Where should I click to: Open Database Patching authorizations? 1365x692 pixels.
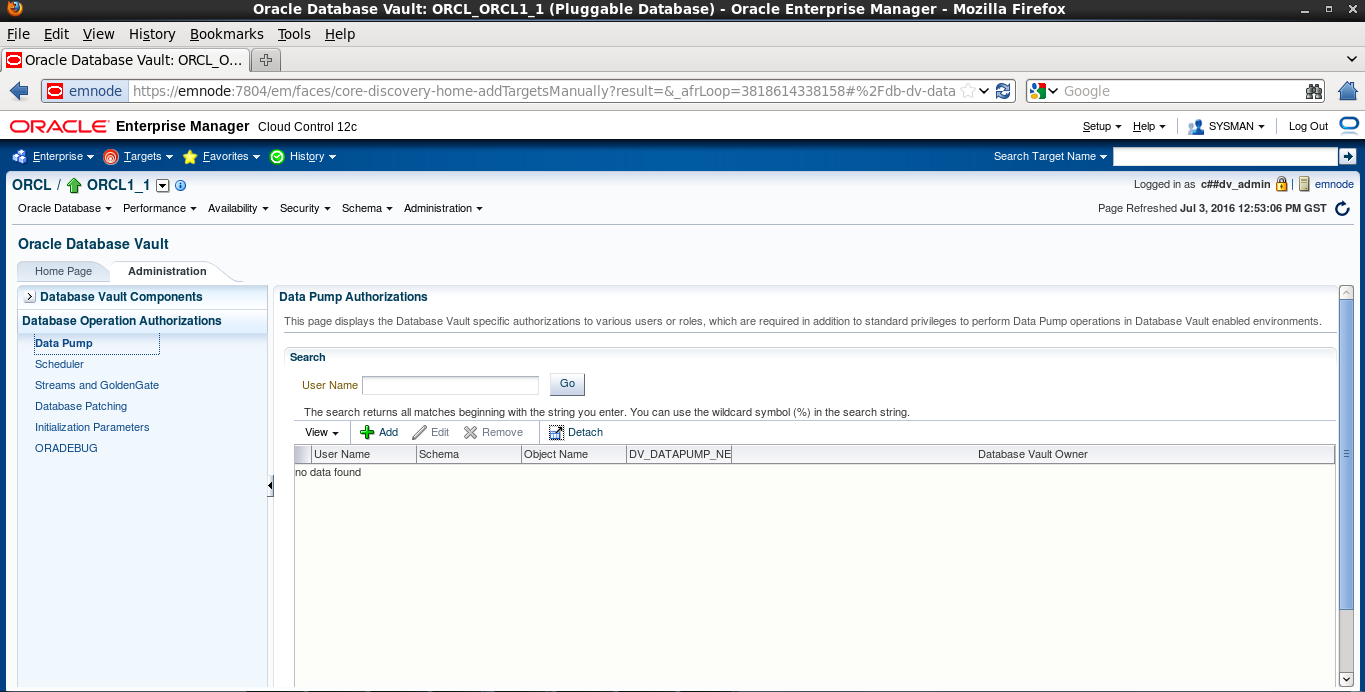click(81, 406)
